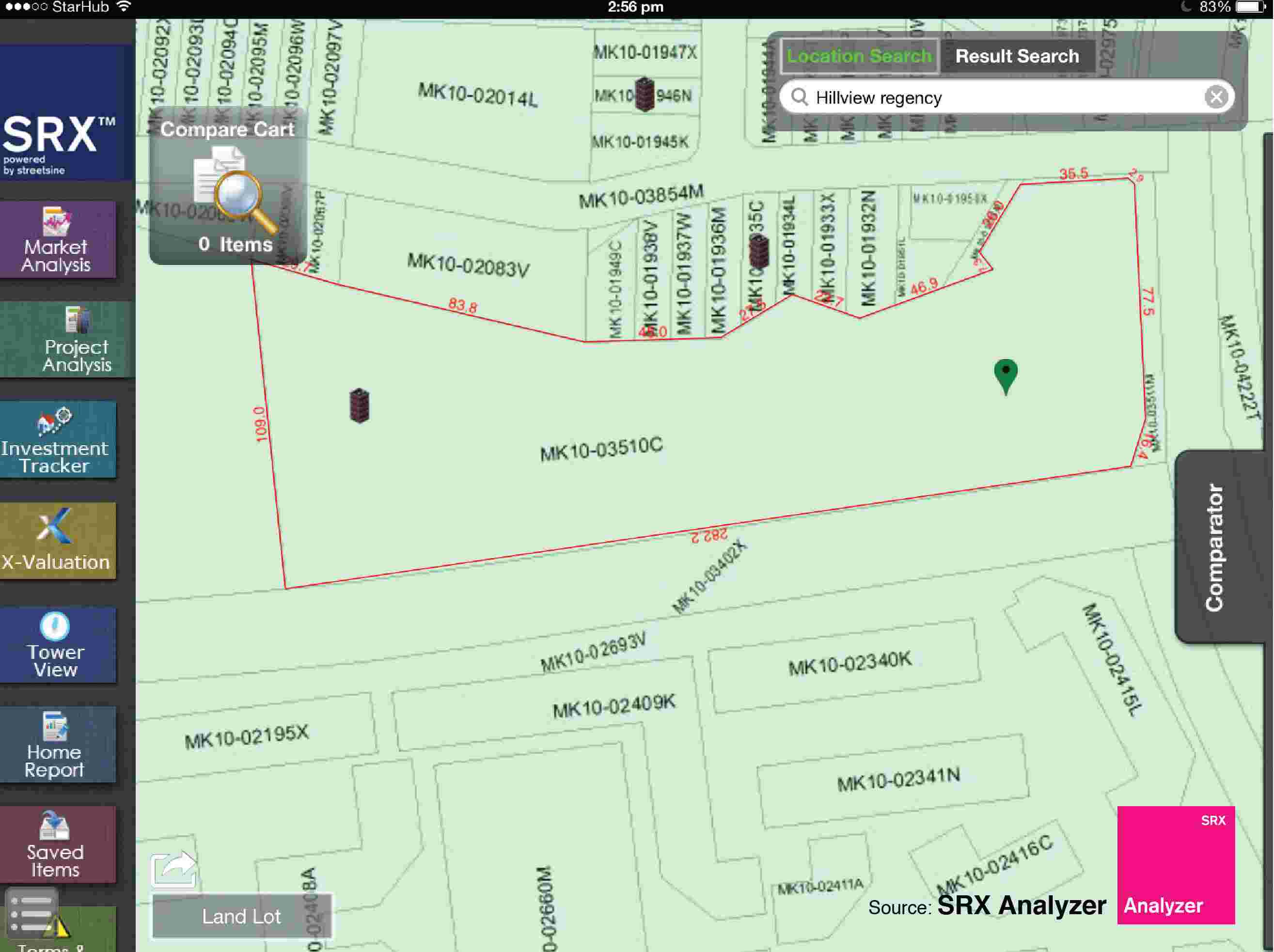Select lot label MK10-02415L
The image size is (1274, 952).
(x=1112, y=660)
